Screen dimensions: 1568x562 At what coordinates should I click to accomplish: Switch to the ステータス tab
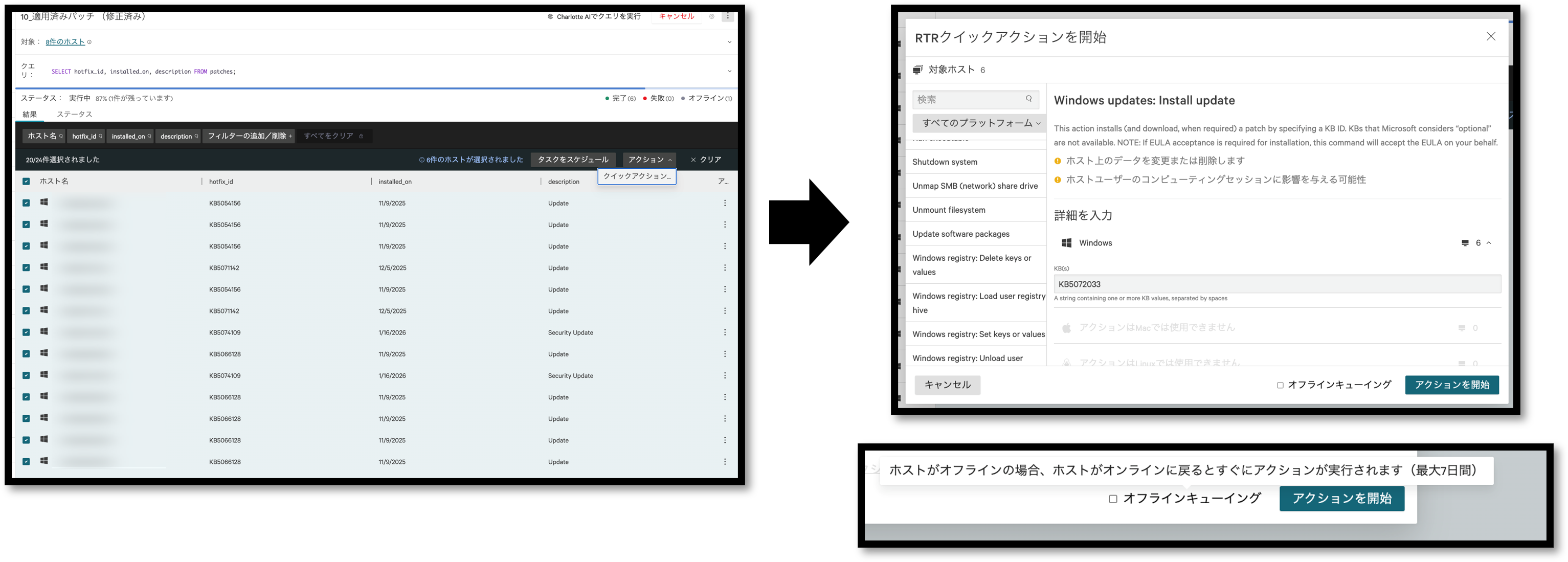(x=74, y=115)
